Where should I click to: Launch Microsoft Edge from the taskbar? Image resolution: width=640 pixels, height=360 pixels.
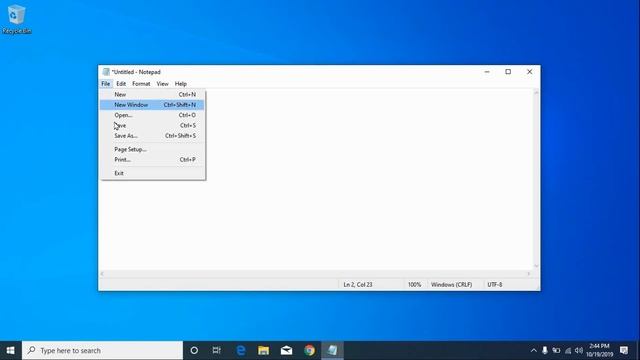[x=241, y=350]
